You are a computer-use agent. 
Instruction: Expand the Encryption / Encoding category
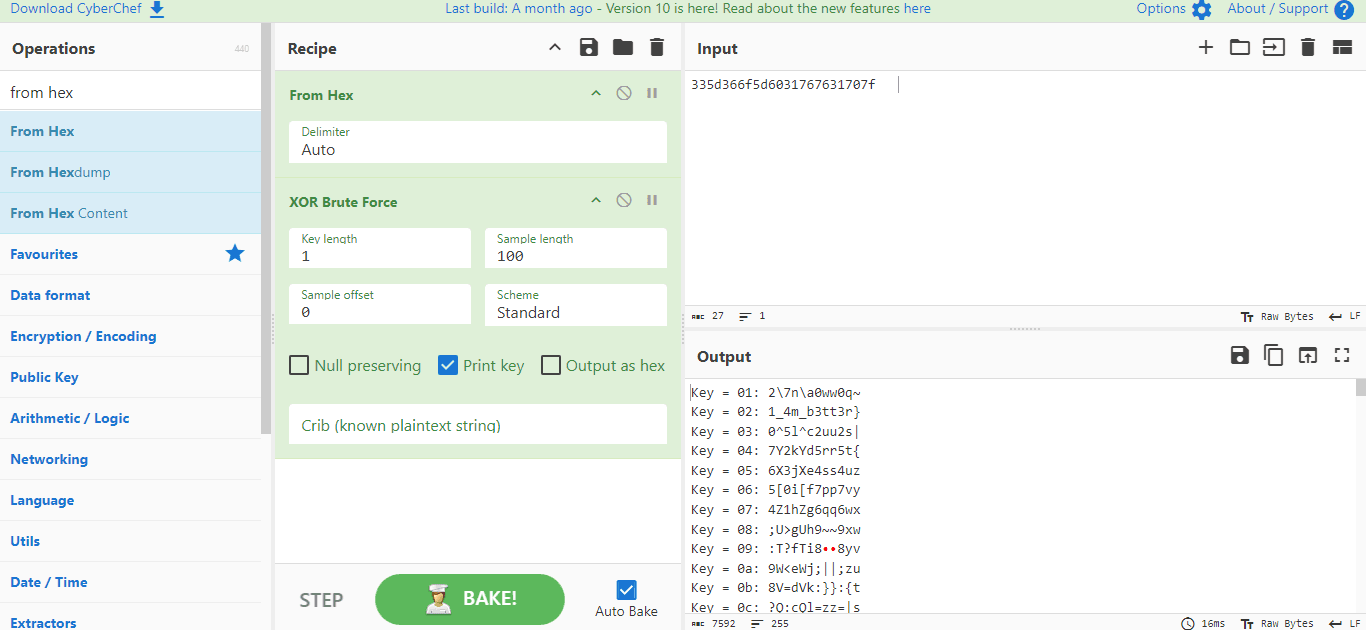(83, 336)
